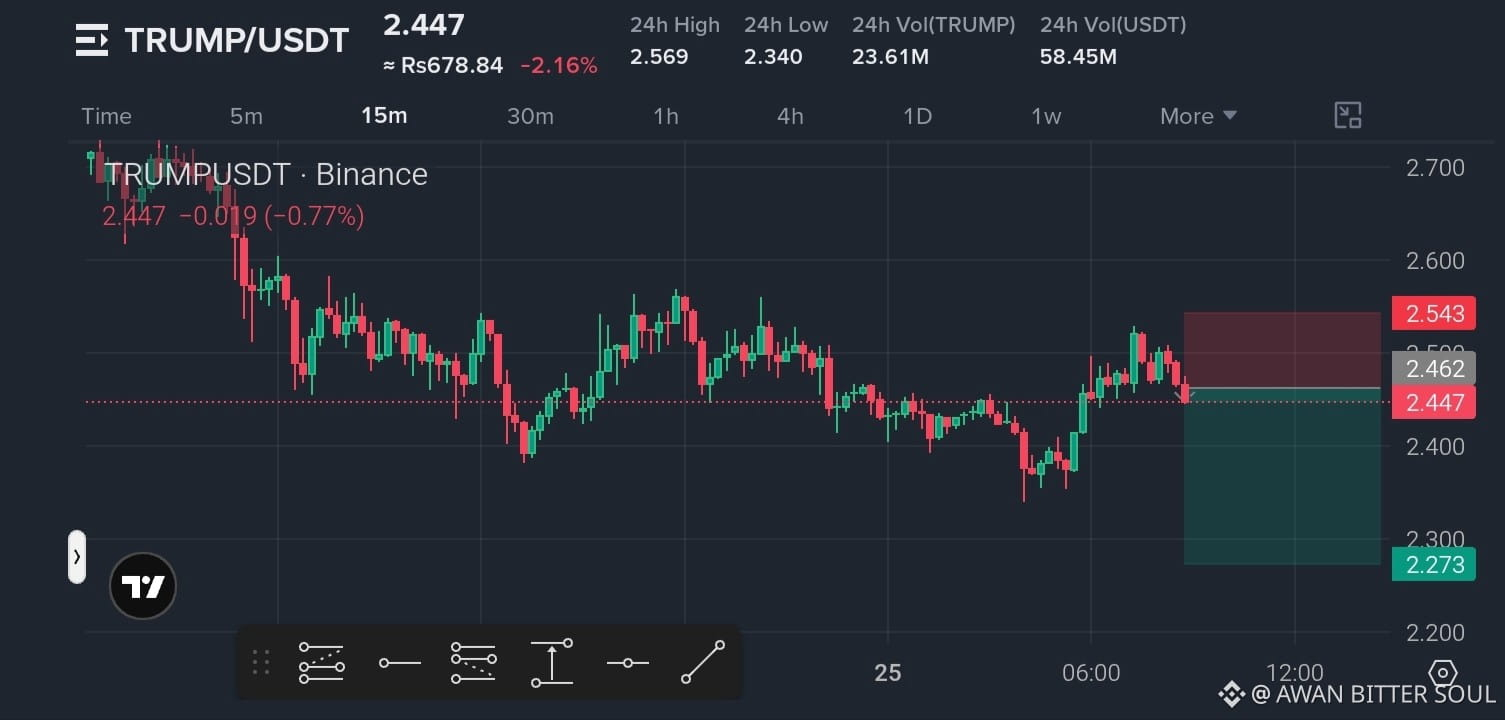The height and width of the screenshot is (720, 1505).
Task: Open chart settings hexagon icon
Action: (1442, 672)
